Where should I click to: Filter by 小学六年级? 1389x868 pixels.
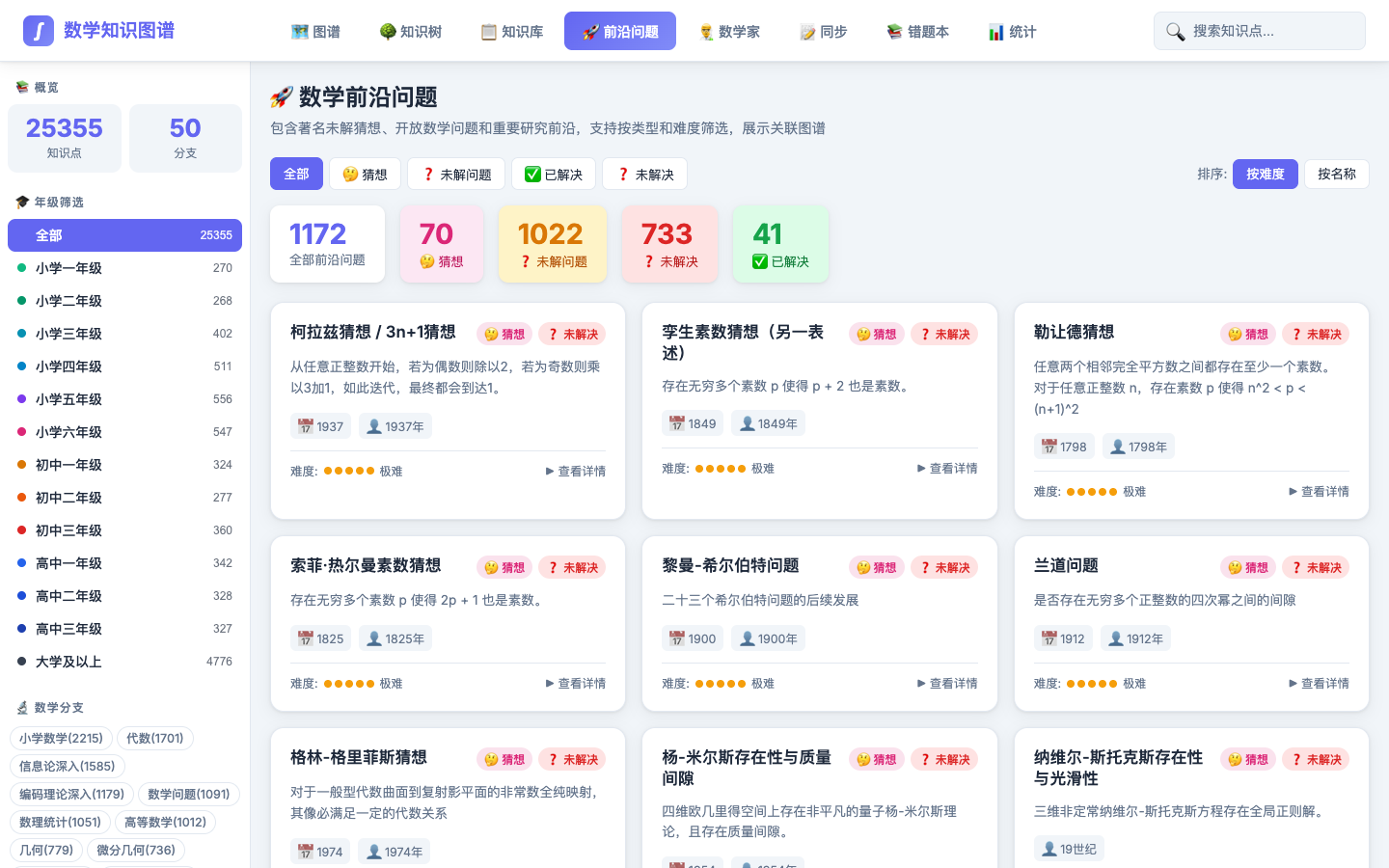pyautogui.click(x=124, y=432)
